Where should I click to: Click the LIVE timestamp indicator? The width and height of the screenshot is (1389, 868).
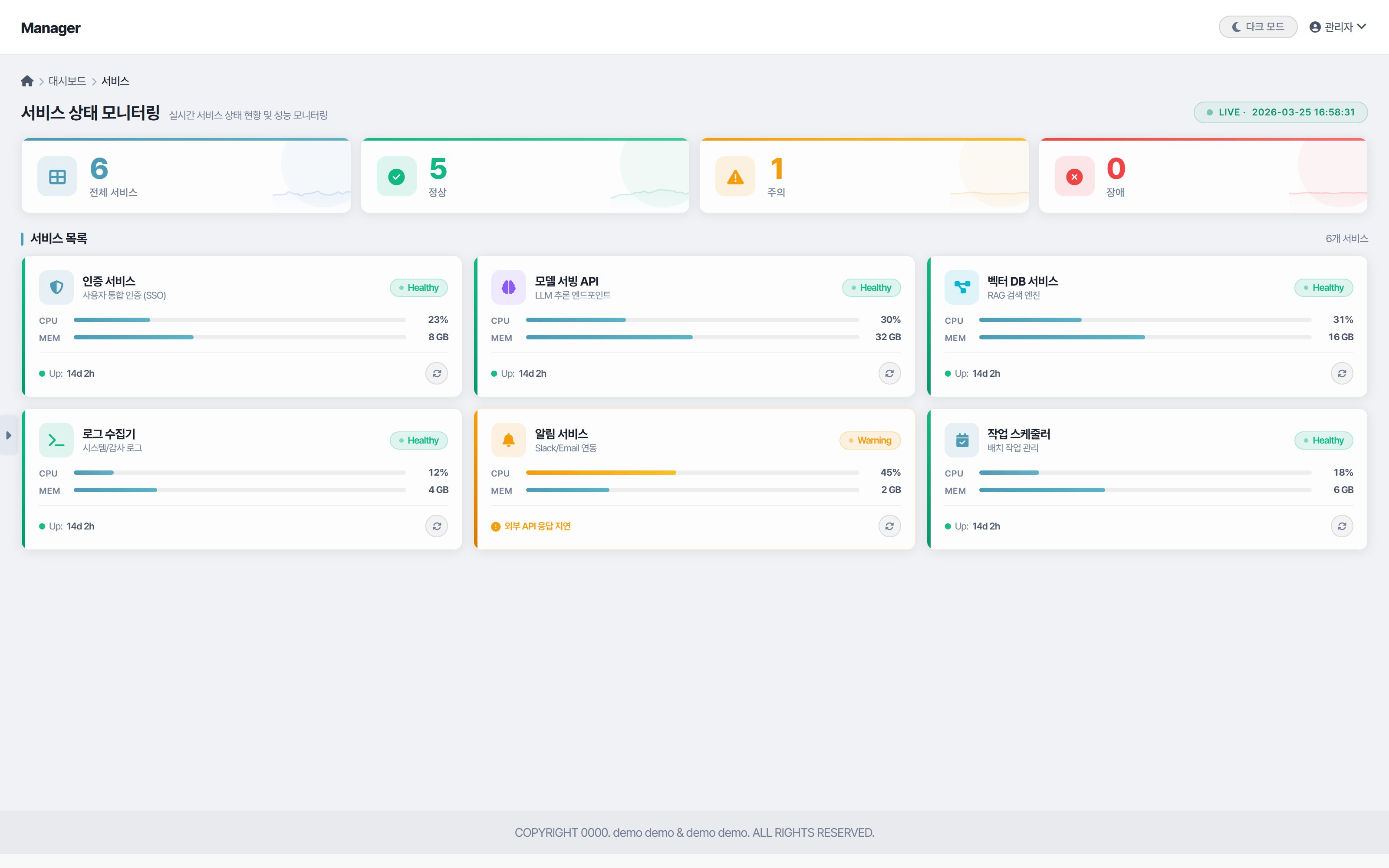[1280, 112]
